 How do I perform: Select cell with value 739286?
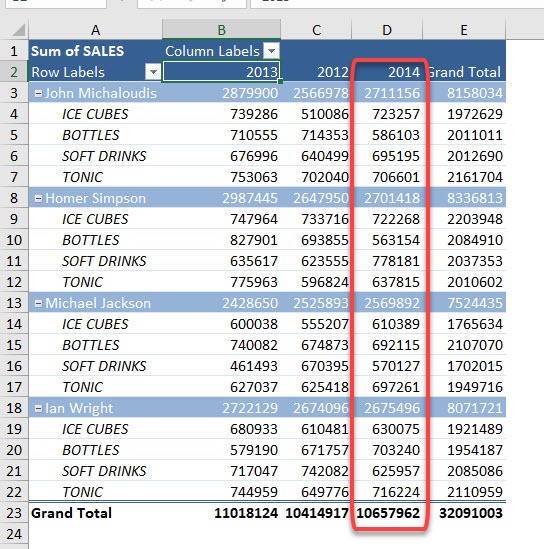pos(221,114)
